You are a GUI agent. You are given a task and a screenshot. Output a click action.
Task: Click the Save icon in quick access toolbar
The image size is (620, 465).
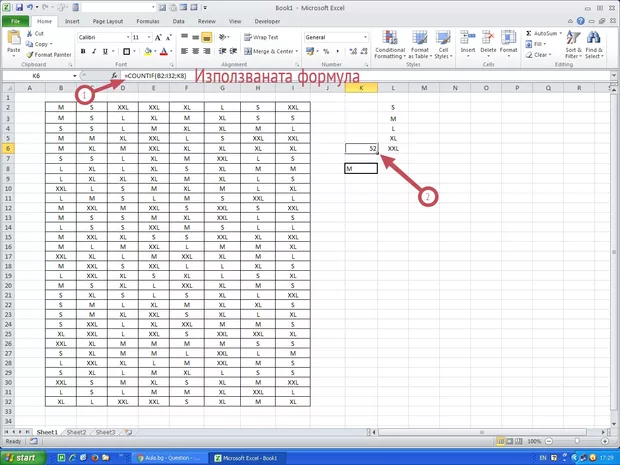point(19,8)
